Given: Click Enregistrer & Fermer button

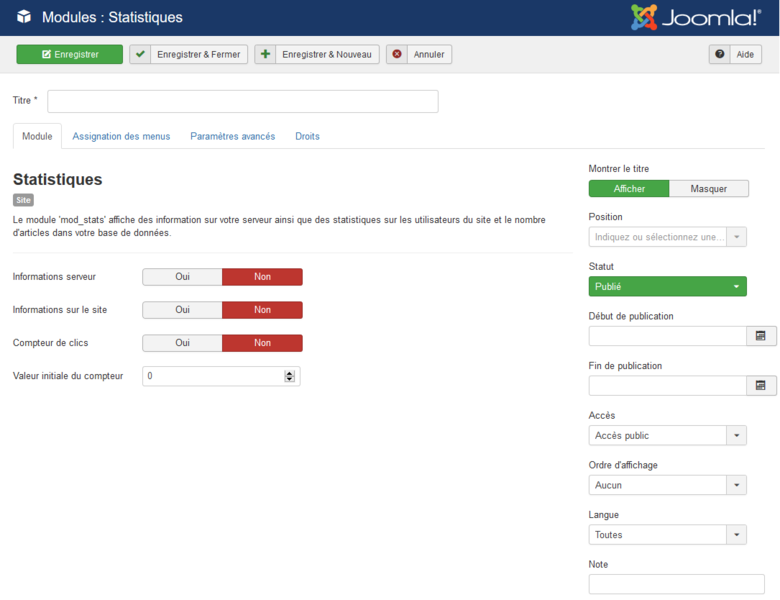Looking at the screenshot, I should pos(189,54).
